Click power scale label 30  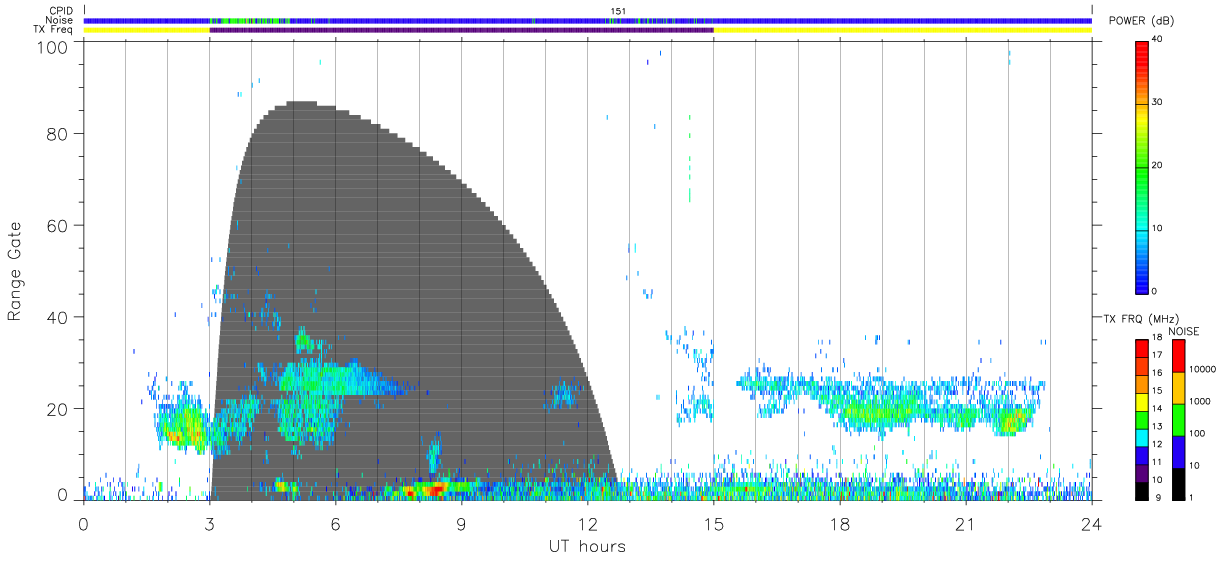tap(1159, 102)
